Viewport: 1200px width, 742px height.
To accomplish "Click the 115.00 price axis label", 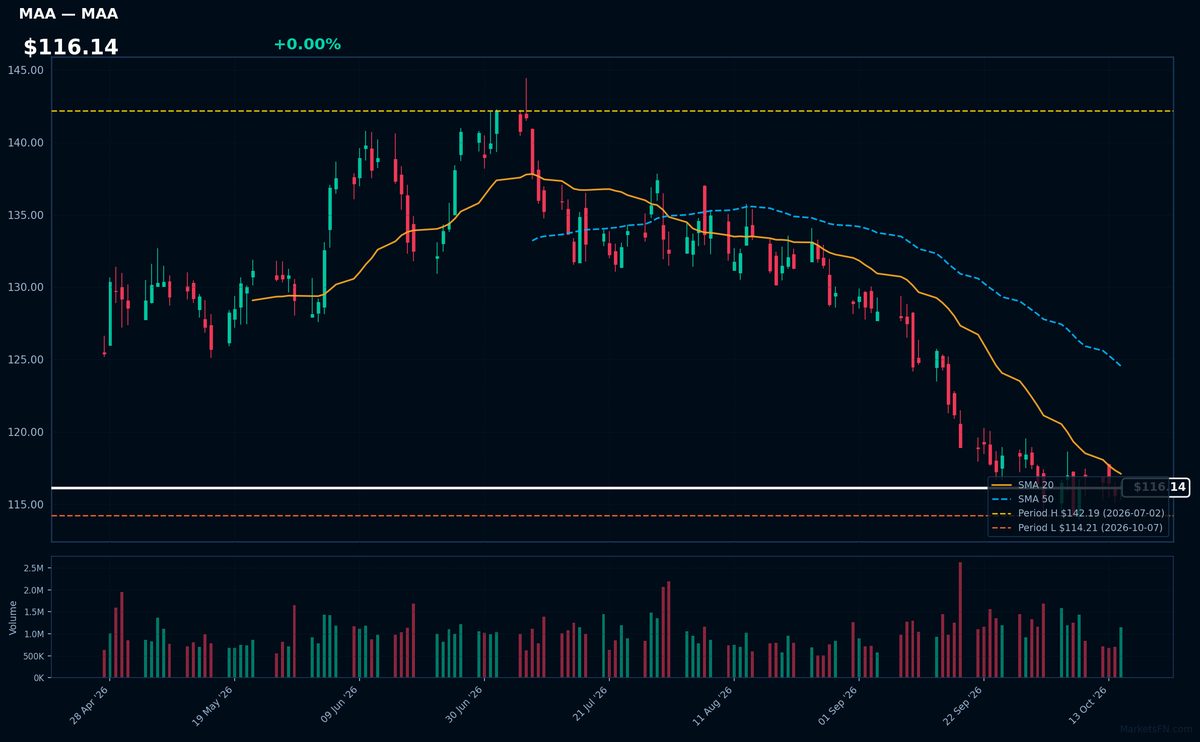I will tap(26, 505).
